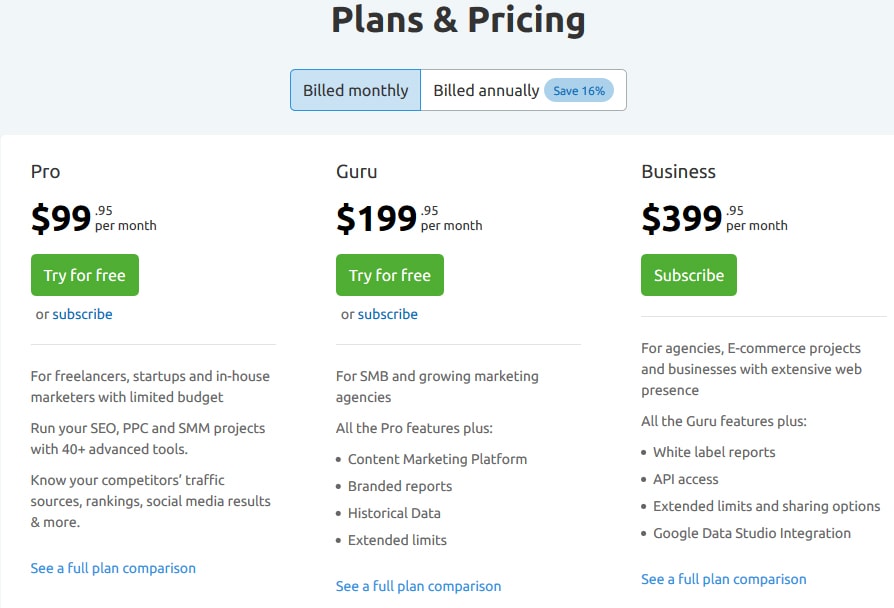Open the subscribe link for the Guru plan
This screenshot has width=894, height=608.
coord(387,314)
